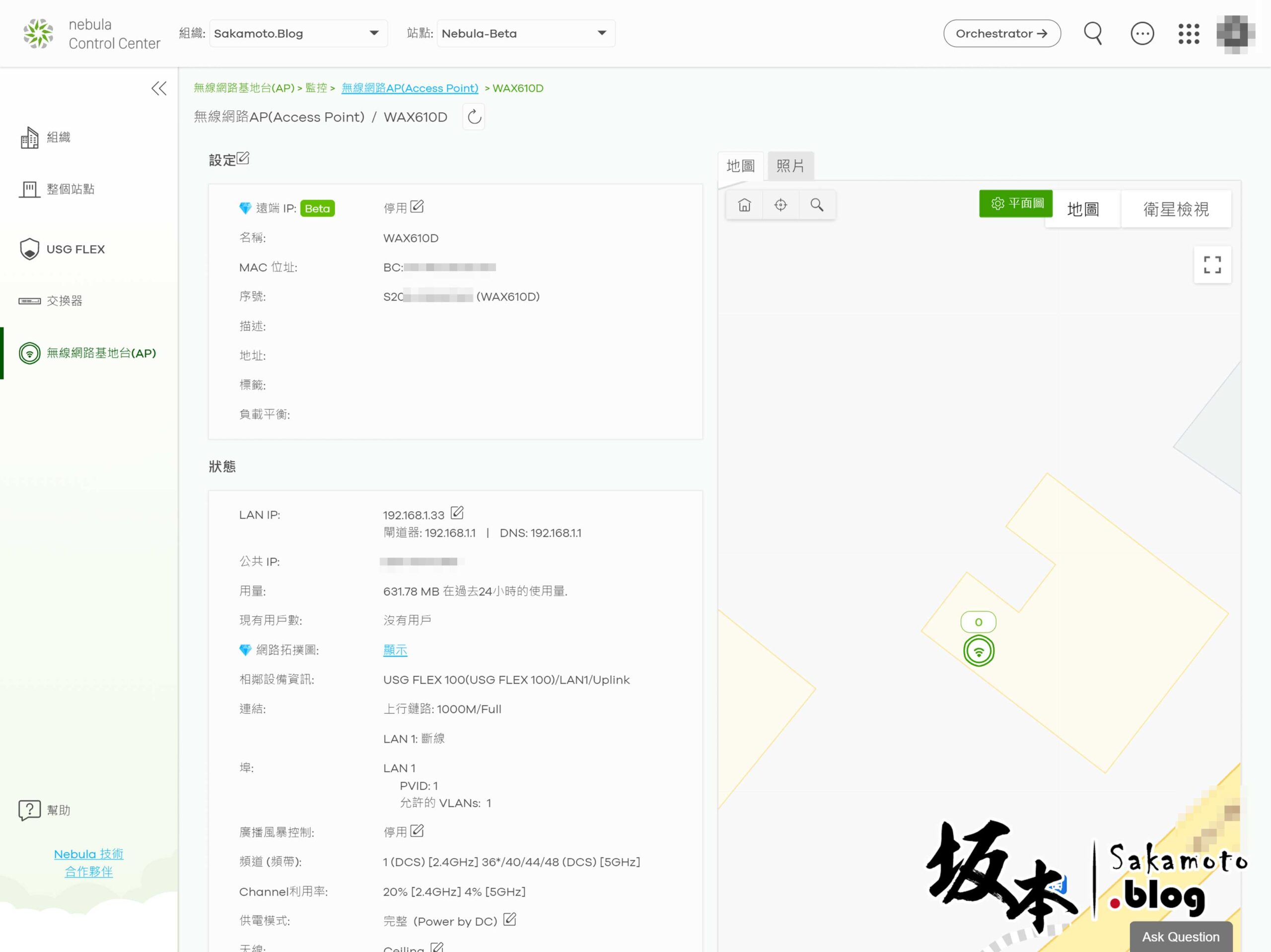Click the map locate crosshair icon
This screenshot has height=952, width=1271.
click(x=780, y=205)
